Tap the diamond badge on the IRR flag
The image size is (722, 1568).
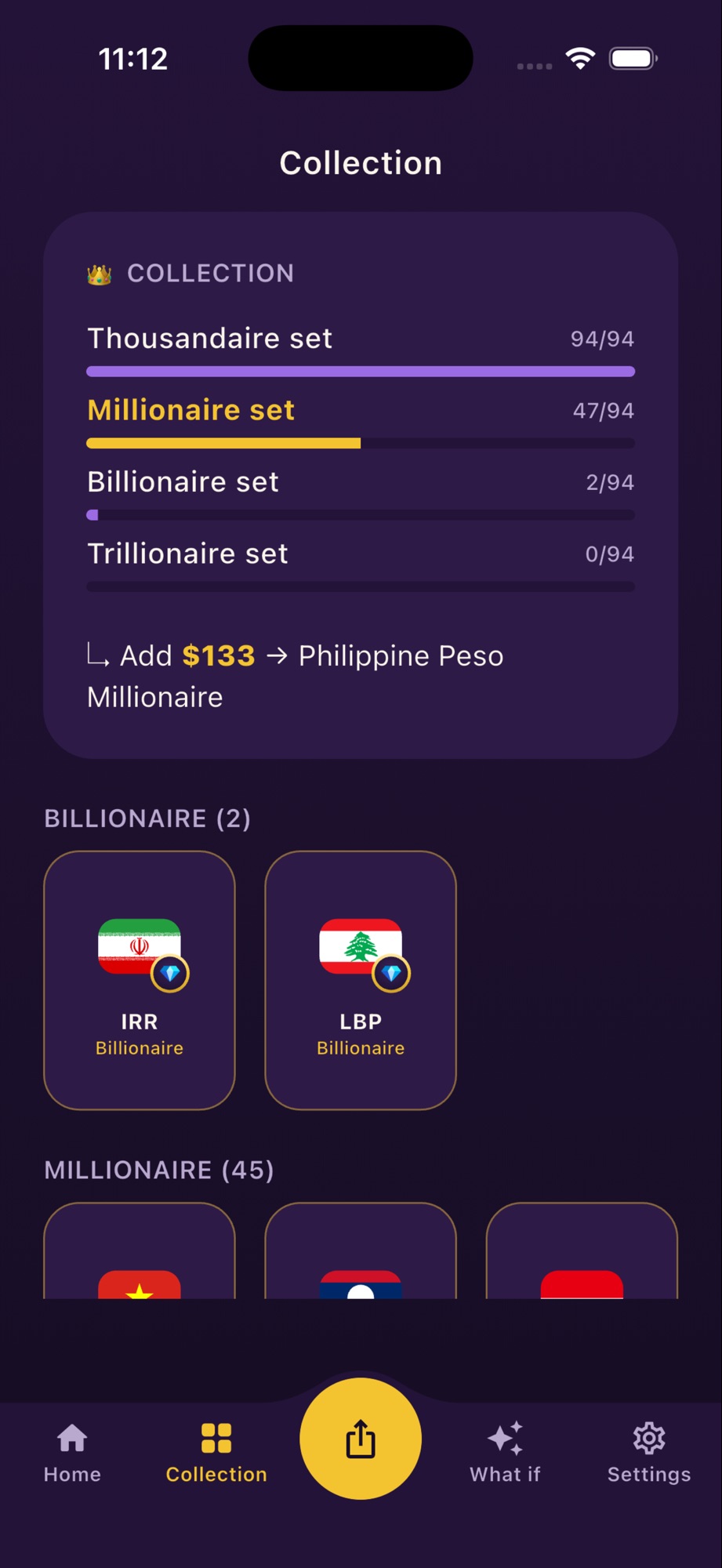(170, 974)
